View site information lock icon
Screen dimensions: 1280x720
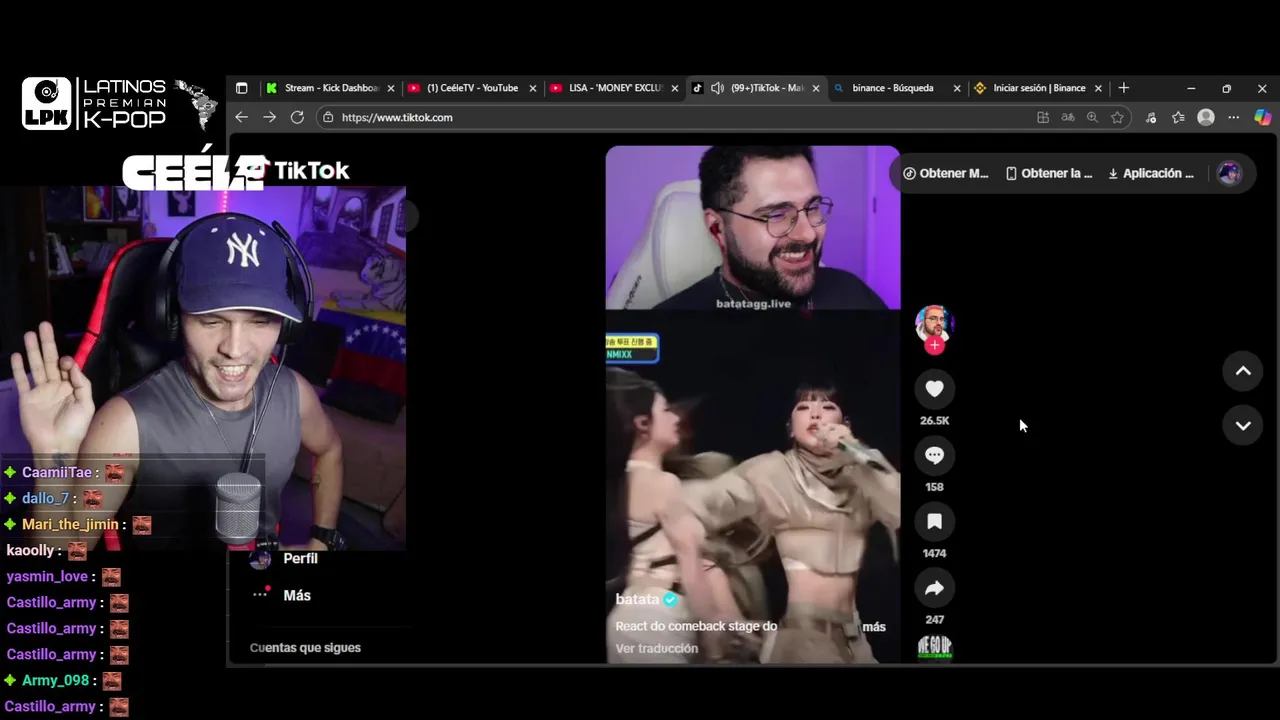(x=328, y=117)
